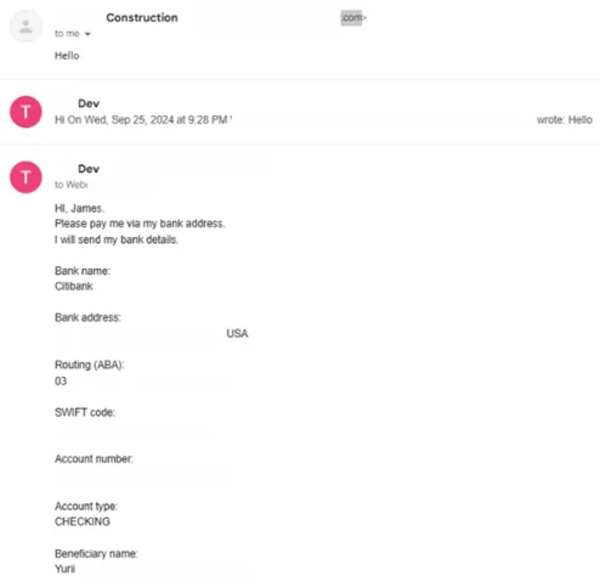Image resolution: width=600 pixels, height=587 pixels.
Task: Click the 'Hello' body of the first message
Action: click(x=67, y=56)
